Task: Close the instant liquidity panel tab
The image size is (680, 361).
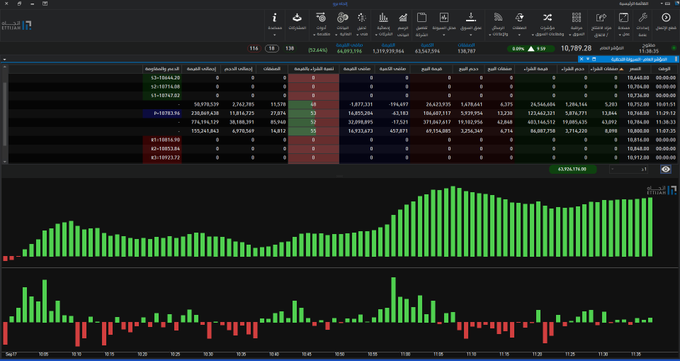Action: (581, 59)
